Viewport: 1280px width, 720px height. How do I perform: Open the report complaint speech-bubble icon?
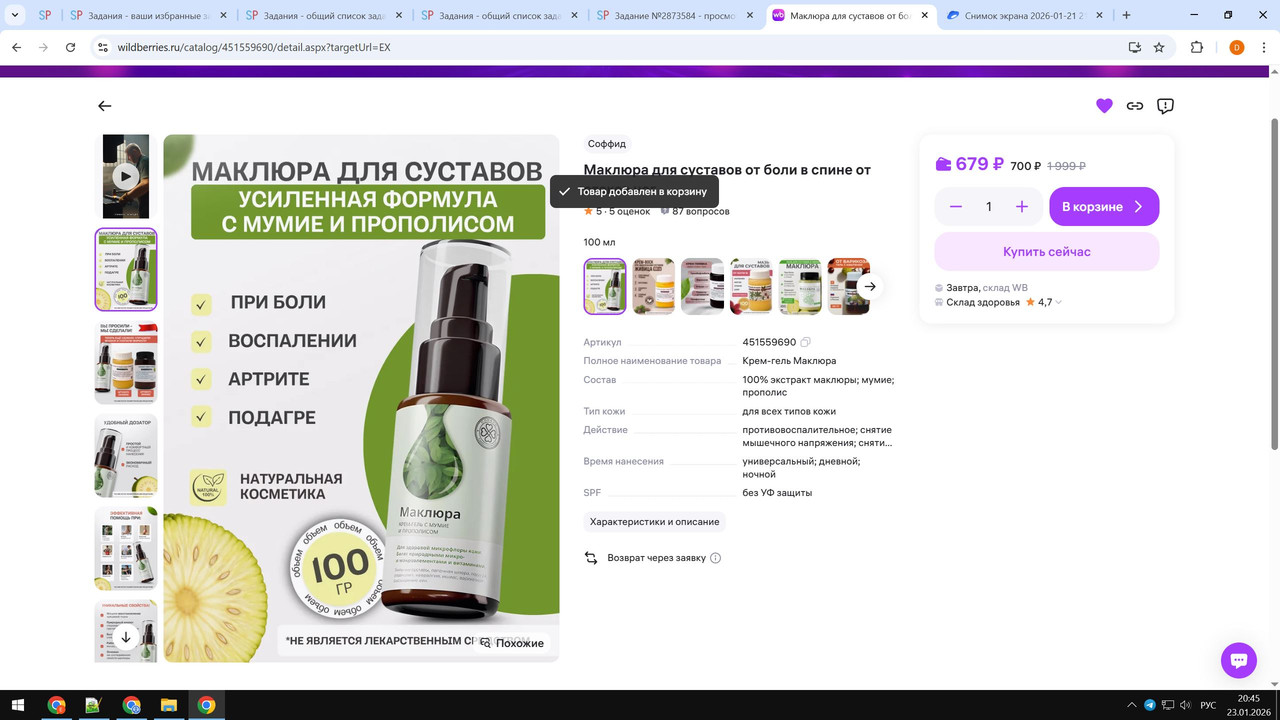pos(1165,106)
